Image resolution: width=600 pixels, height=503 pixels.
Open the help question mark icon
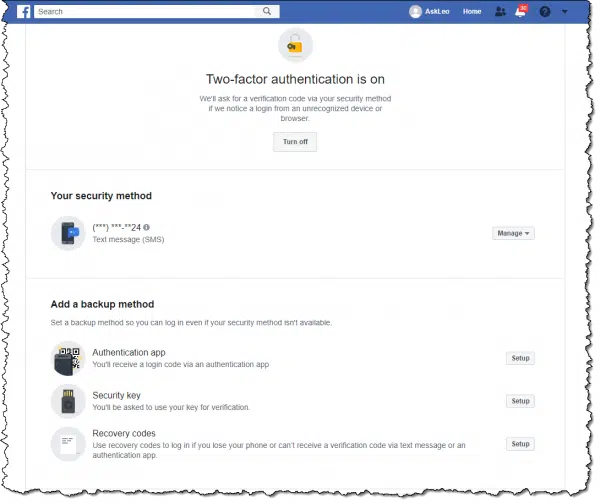(x=545, y=12)
